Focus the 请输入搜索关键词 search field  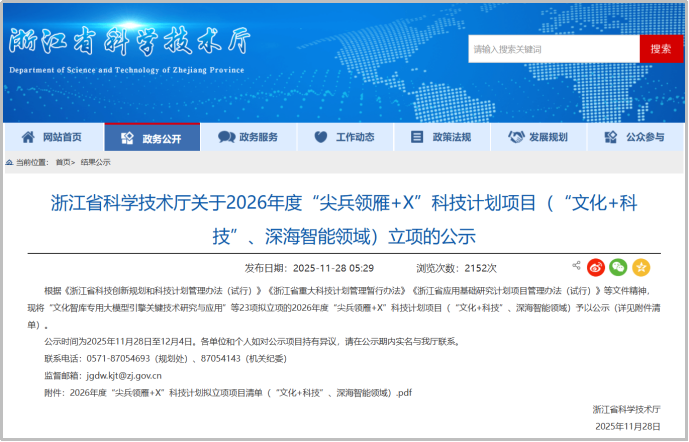point(553,49)
